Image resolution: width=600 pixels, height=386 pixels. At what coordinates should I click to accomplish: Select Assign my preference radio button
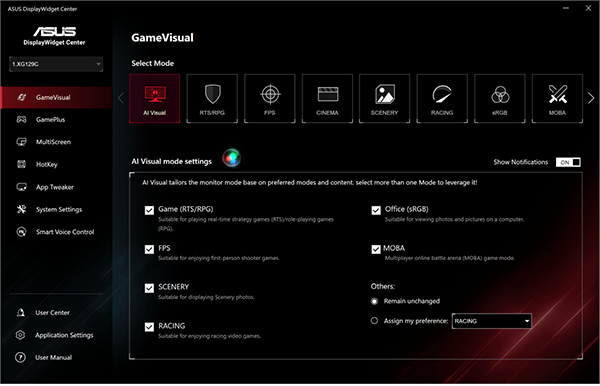(x=374, y=321)
